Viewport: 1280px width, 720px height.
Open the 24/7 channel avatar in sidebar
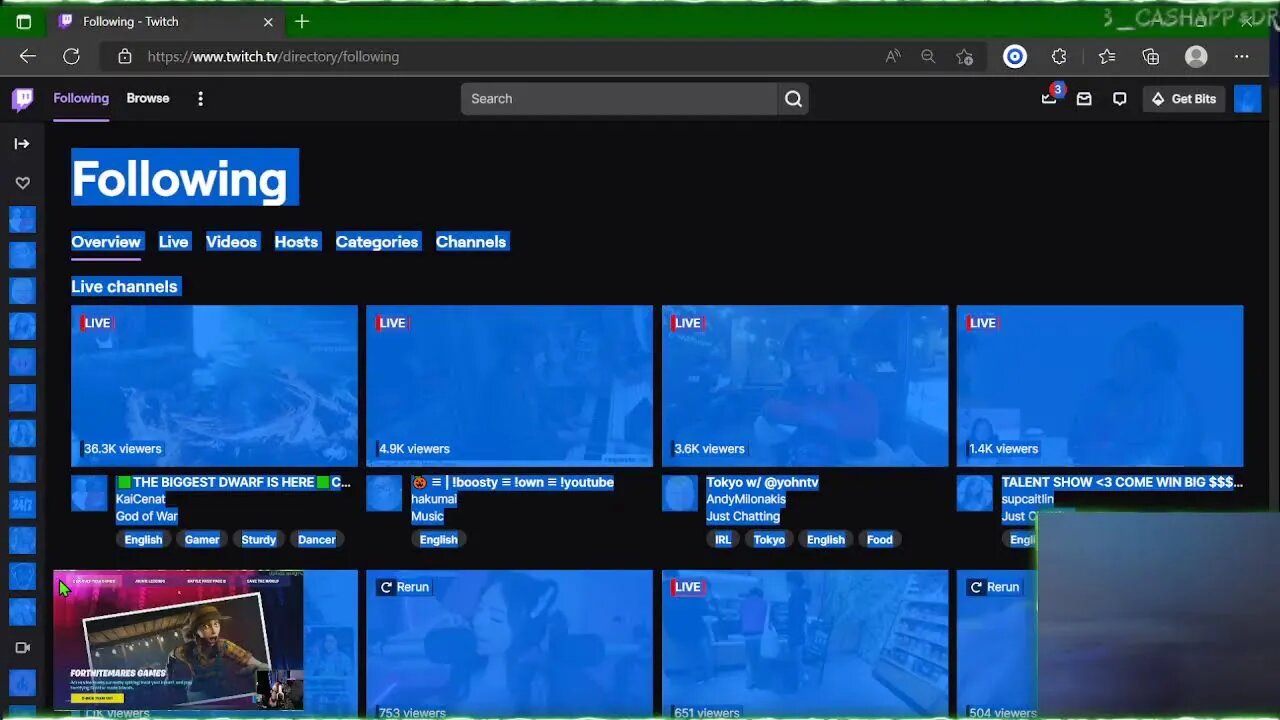coord(22,505)
